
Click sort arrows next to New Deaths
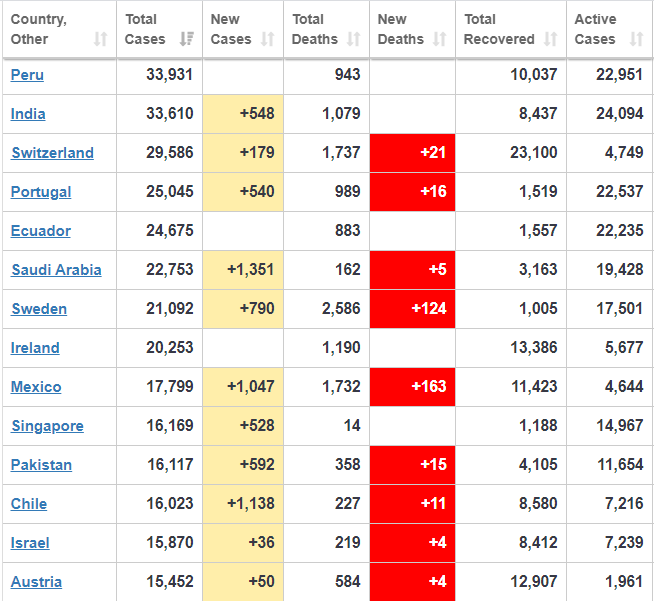[x=439, y=39]
